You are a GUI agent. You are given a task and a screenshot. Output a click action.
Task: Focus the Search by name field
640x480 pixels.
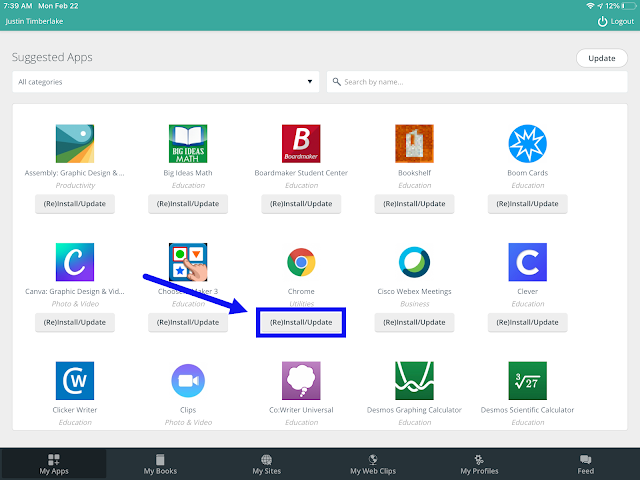coord(477,82)
